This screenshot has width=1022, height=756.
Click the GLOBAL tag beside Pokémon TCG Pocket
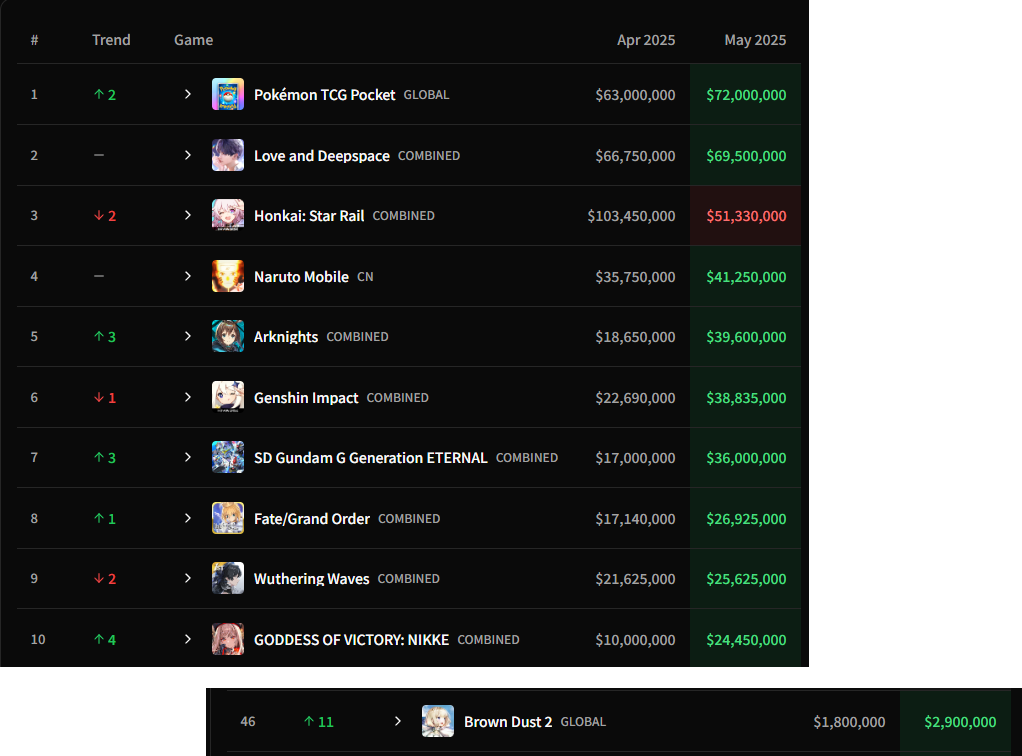(x=426, y=95)
